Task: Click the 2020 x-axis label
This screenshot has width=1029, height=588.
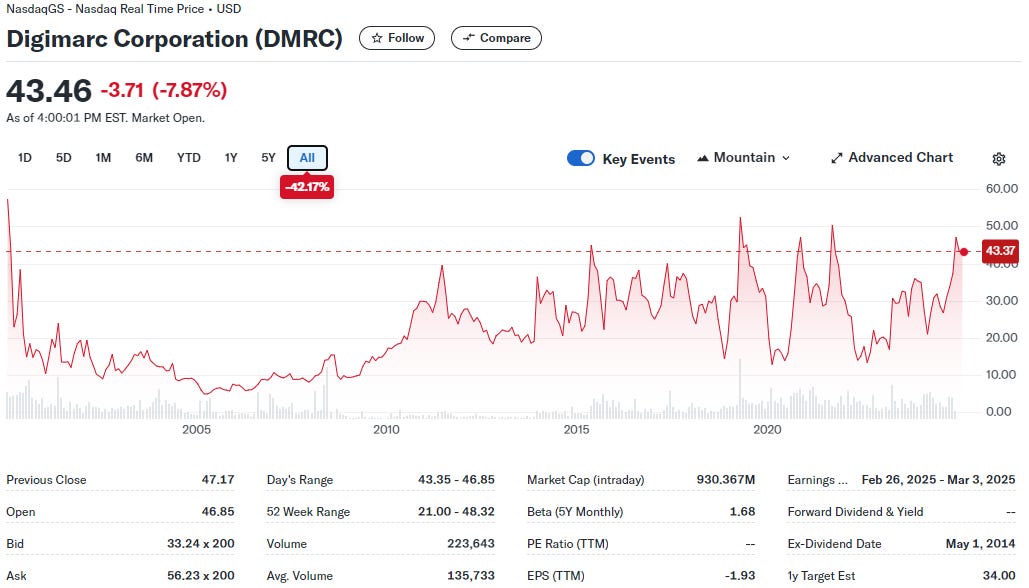Action: pos(767,429)
